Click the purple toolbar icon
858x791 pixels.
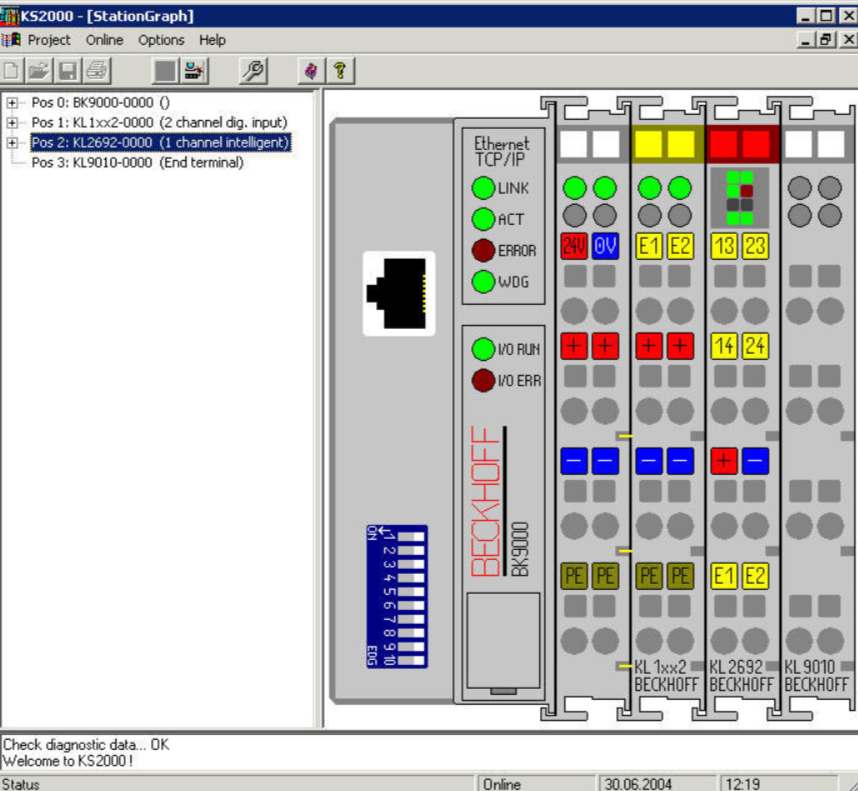tap(311, 71)
